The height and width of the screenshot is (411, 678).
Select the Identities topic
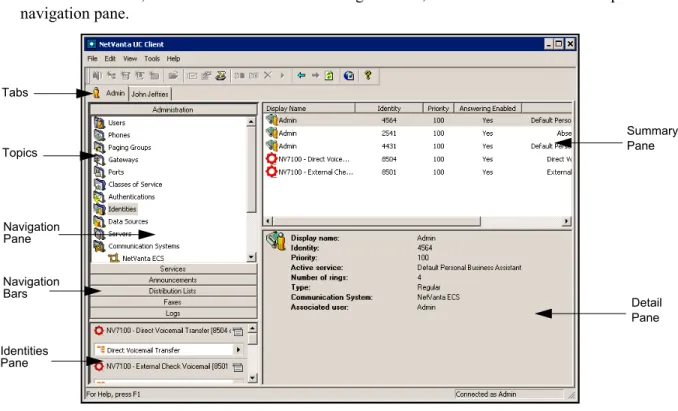pyautogui.click(x=122, y=209)
